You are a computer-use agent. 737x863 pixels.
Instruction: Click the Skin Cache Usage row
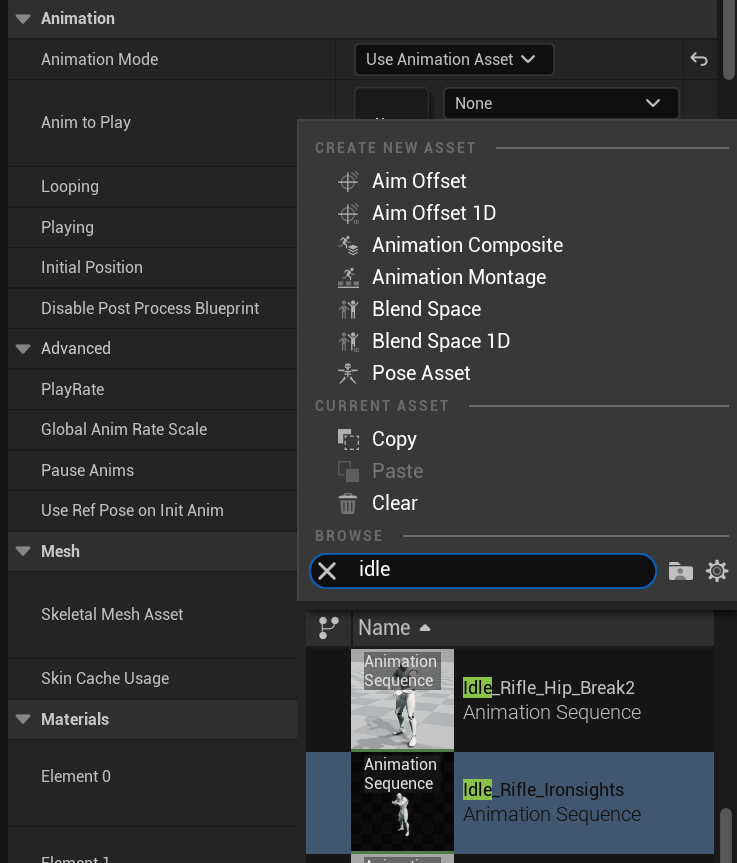(152, 678)
